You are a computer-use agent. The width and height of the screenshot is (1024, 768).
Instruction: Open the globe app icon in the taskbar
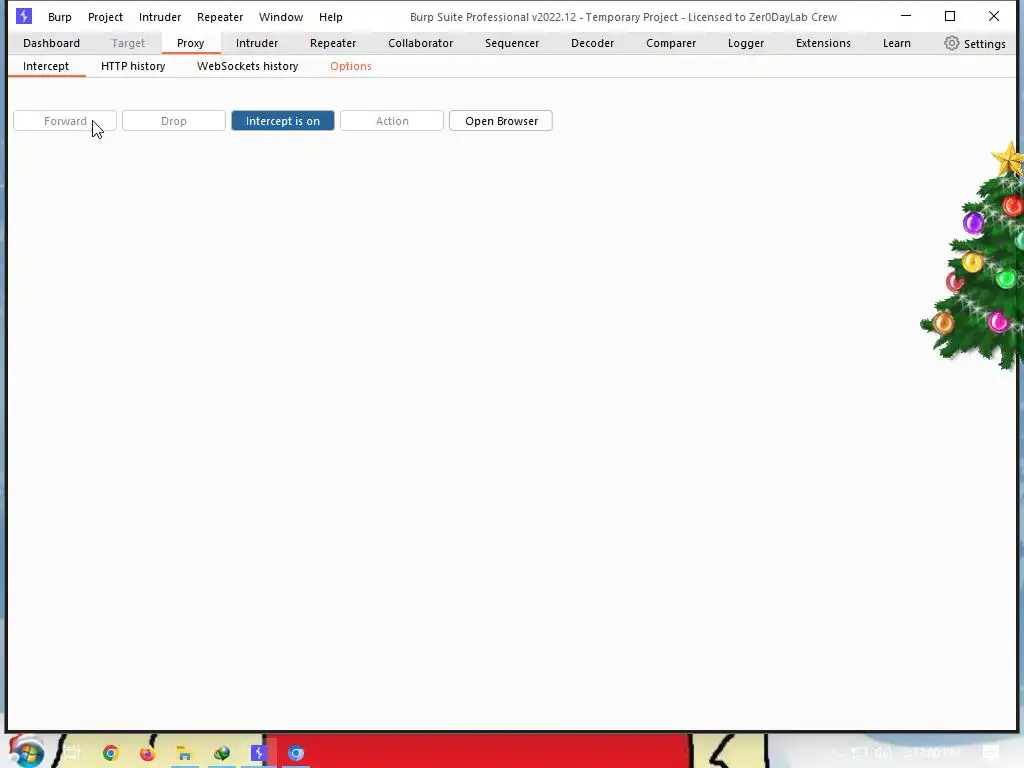(221, 753)
